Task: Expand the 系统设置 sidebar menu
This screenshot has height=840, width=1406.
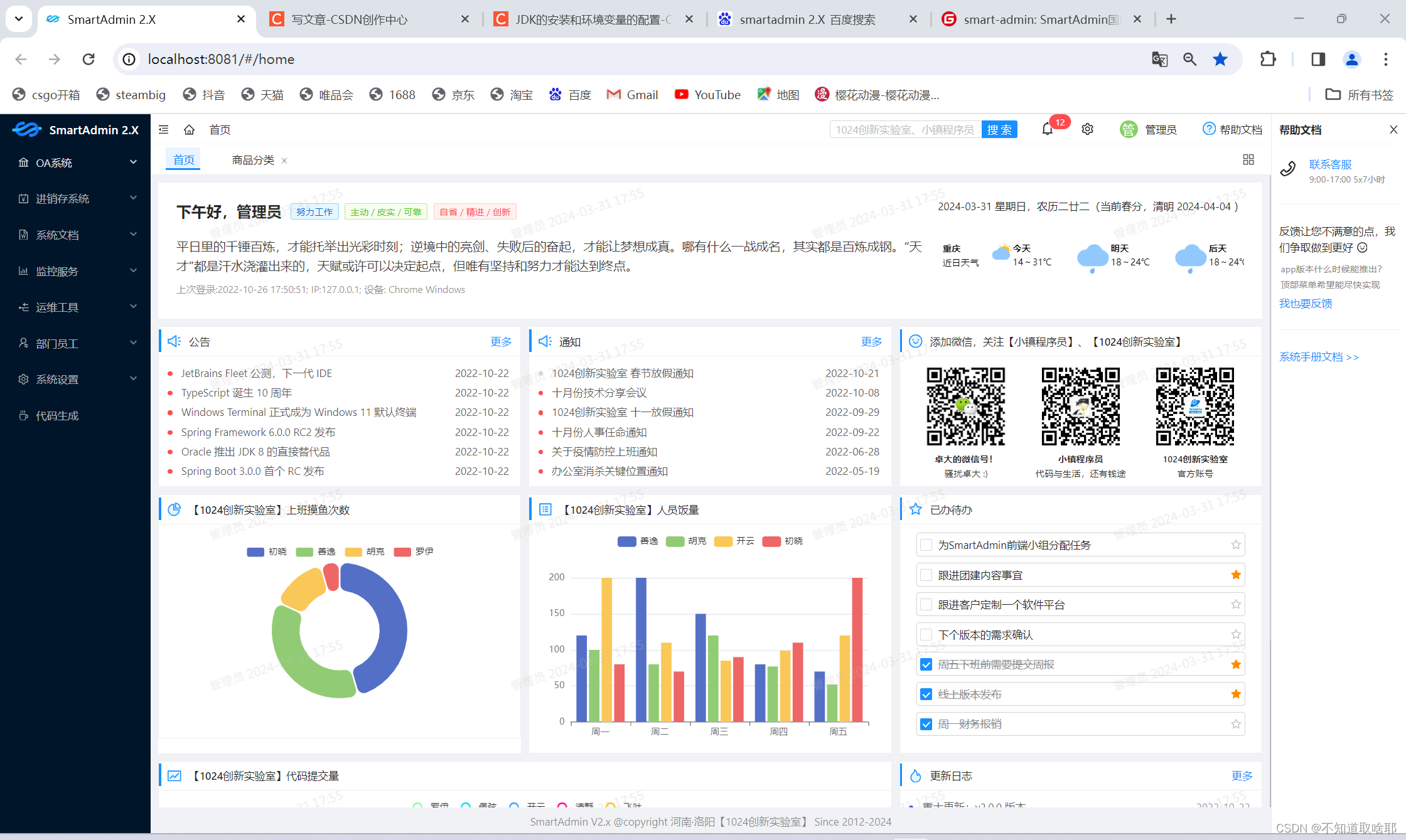Action: pyautogui.click(x=75, y=379)
